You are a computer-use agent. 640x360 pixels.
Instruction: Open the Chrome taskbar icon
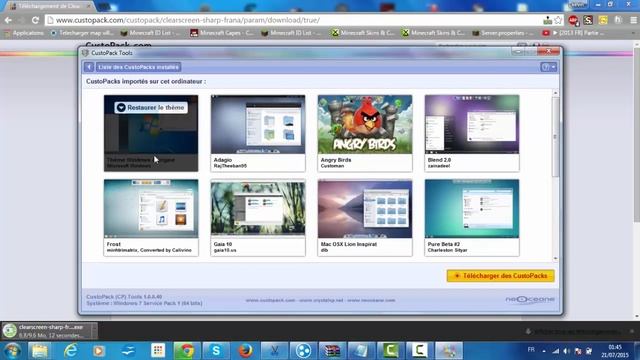point(187,351)
